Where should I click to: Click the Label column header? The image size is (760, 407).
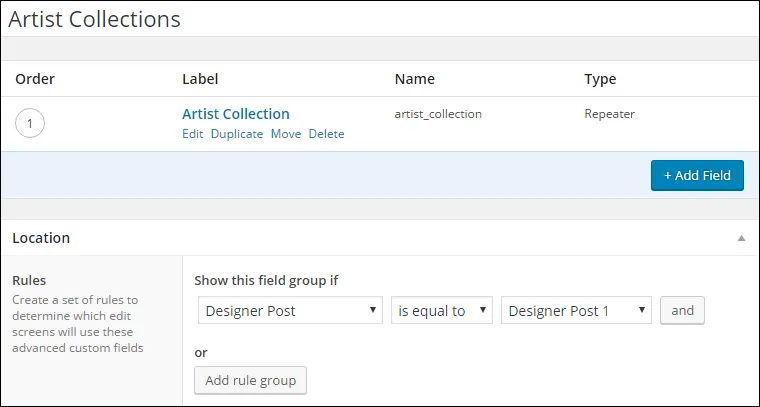[x=200, y=79]
